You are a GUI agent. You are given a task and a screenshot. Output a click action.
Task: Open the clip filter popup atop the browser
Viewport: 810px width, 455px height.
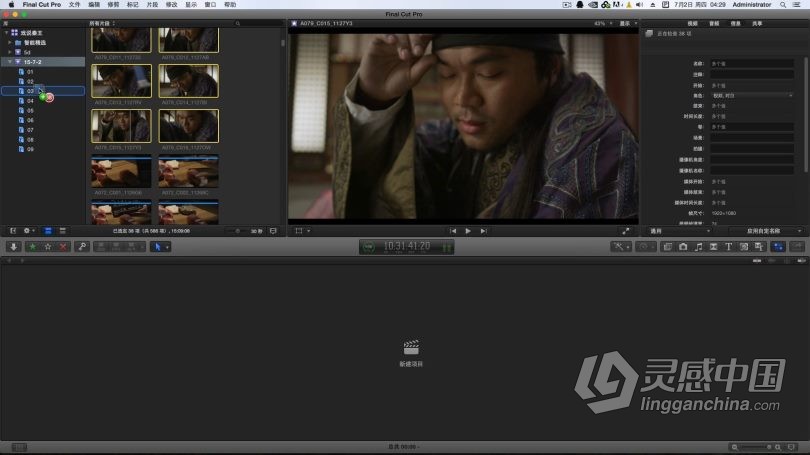tap(102, 23)
